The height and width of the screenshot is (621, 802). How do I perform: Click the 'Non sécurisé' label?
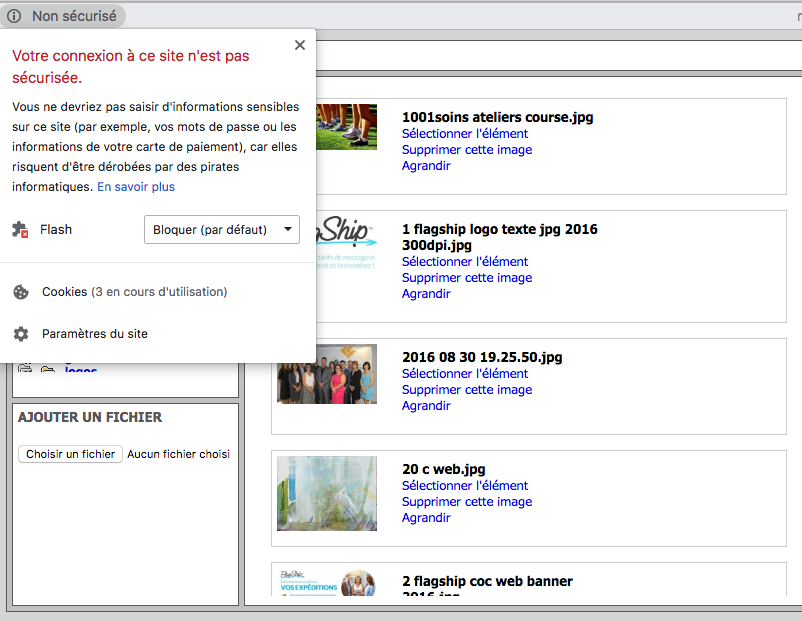tap(74, 16)
